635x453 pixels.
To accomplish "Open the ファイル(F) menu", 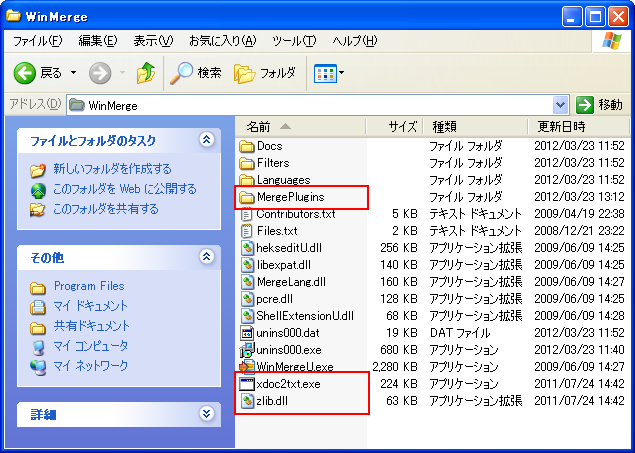I will pyautogui.click(x=37, y=40).
